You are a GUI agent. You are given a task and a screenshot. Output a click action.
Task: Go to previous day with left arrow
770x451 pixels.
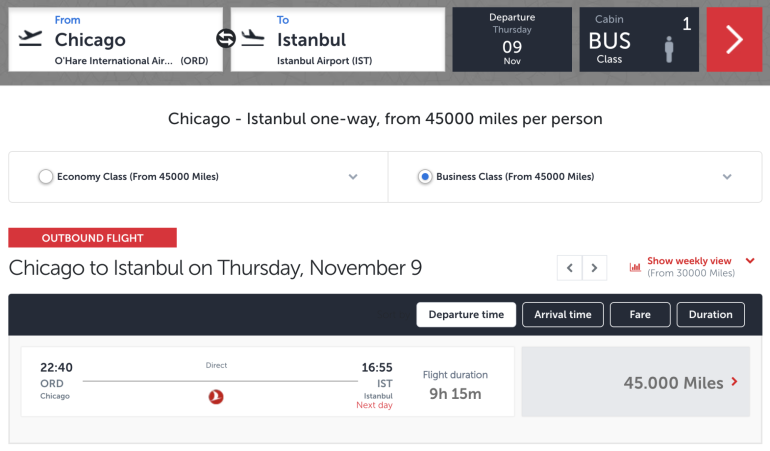click(570, 268)
